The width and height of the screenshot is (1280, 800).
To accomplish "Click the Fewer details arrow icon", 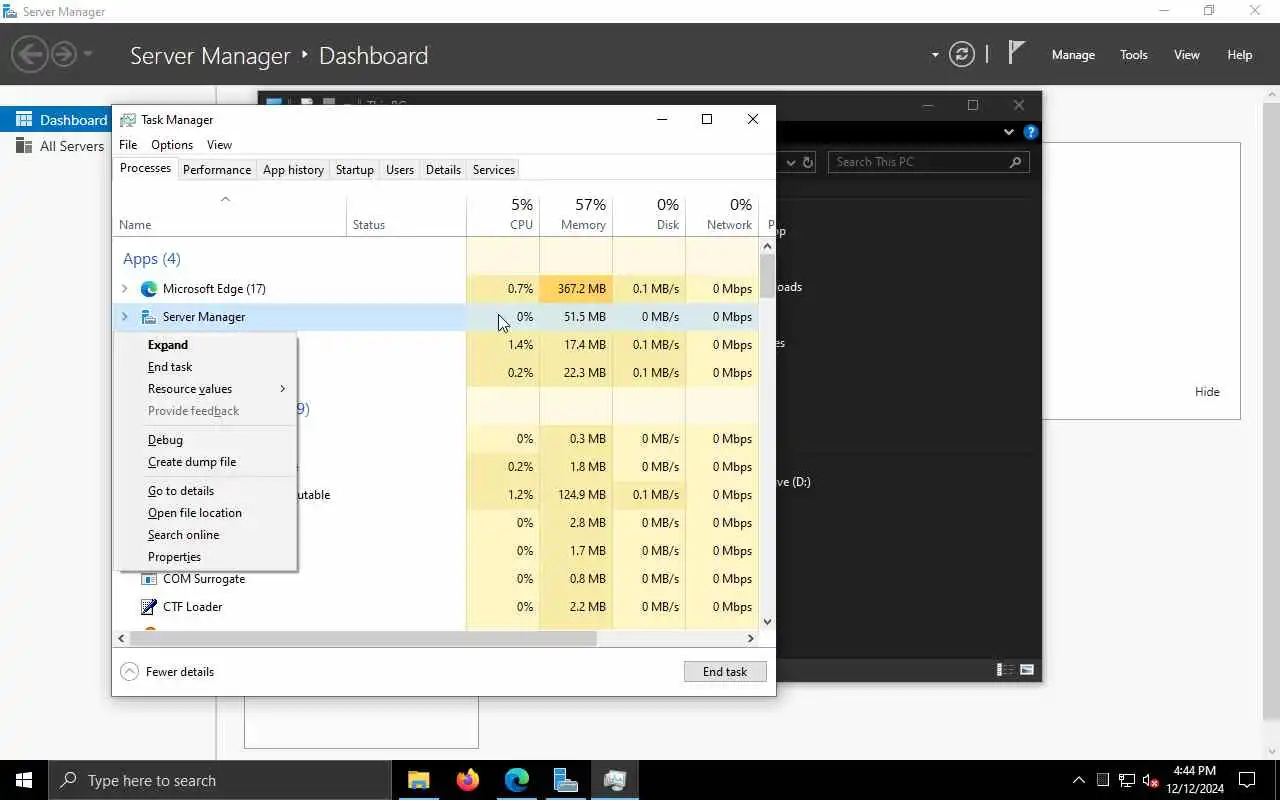I will point(130,672).
